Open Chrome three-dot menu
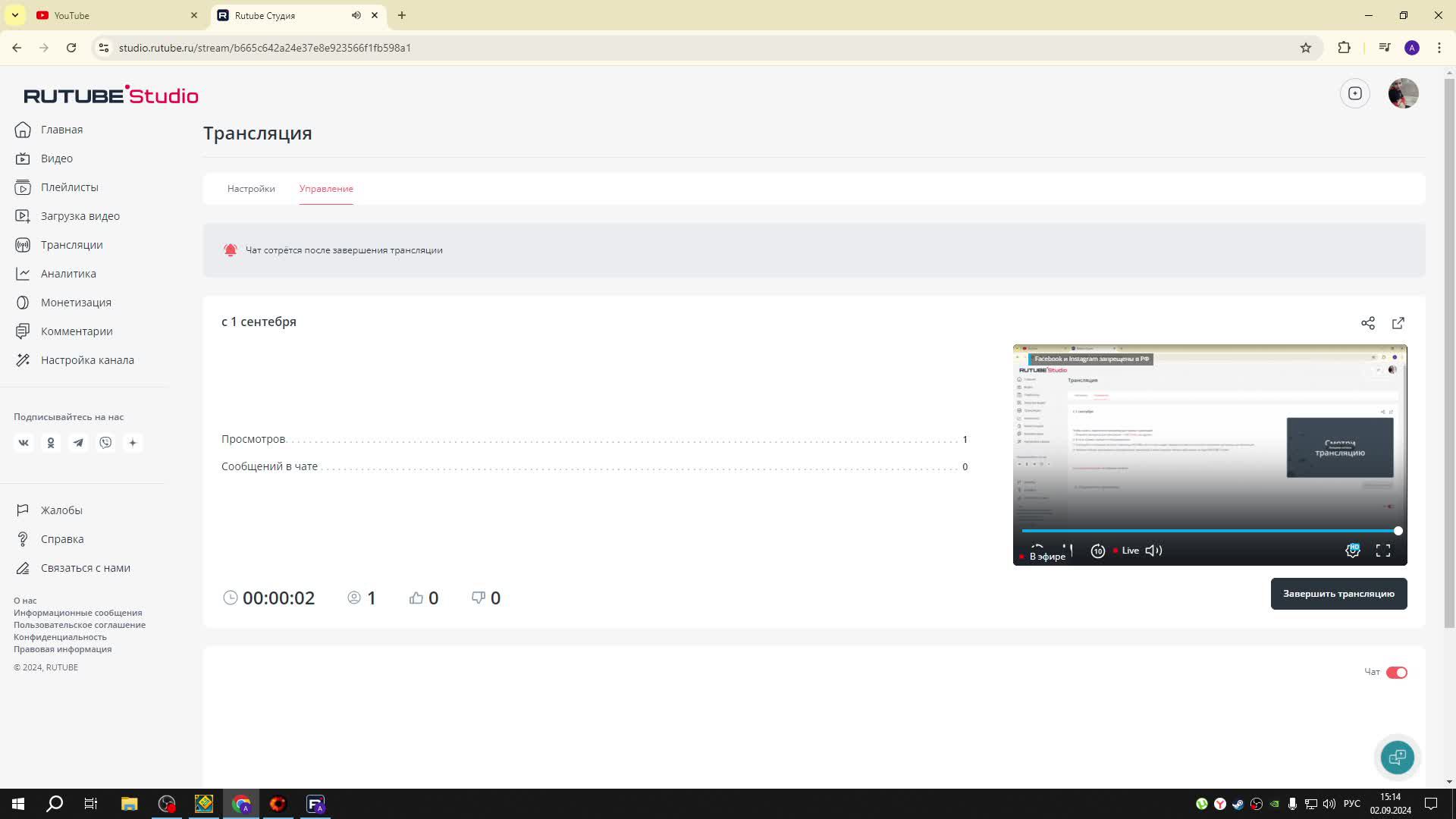1456x819 pixels. point(1439,48)
